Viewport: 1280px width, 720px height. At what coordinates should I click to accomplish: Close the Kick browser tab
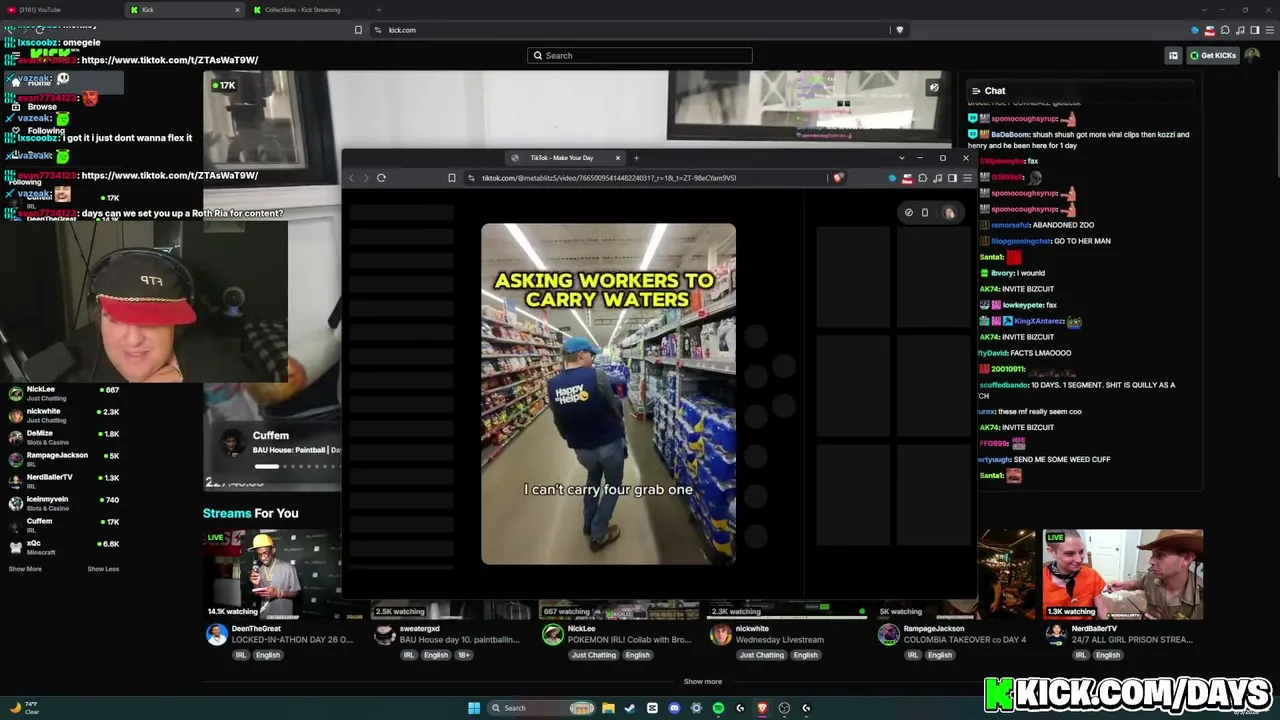pos(237,10)
